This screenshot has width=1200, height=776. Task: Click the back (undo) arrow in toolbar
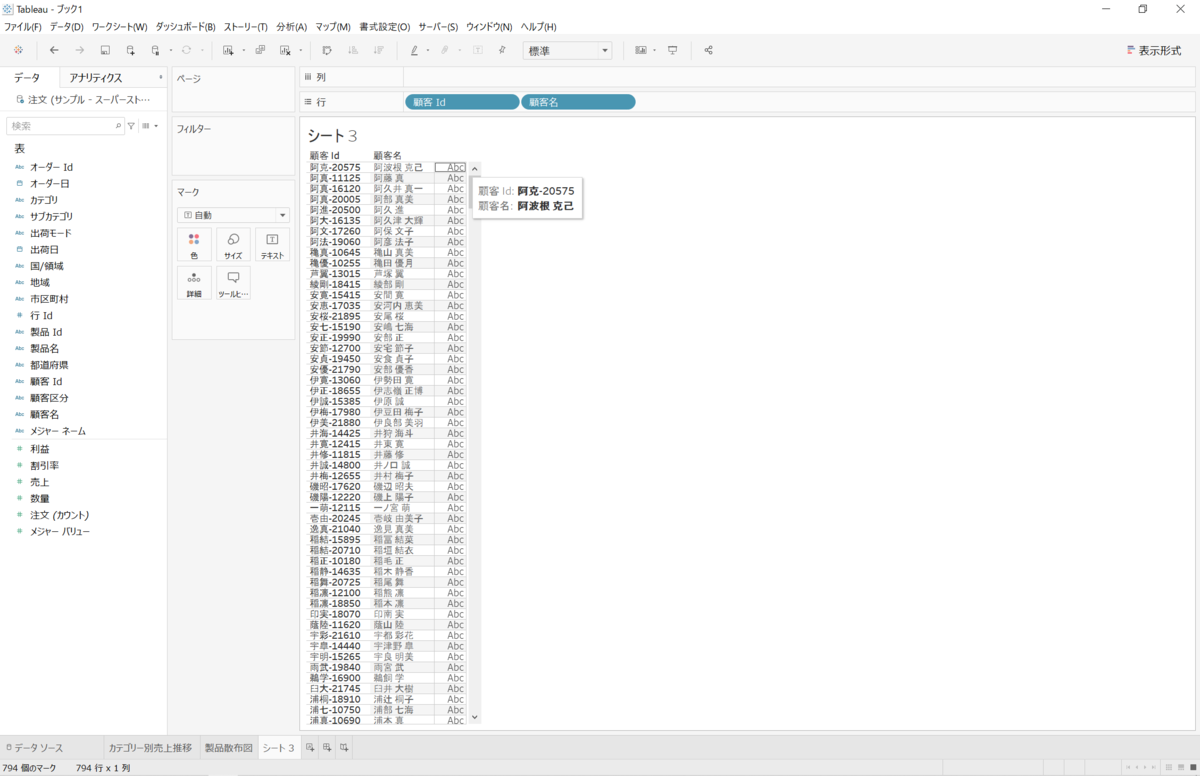54,50
